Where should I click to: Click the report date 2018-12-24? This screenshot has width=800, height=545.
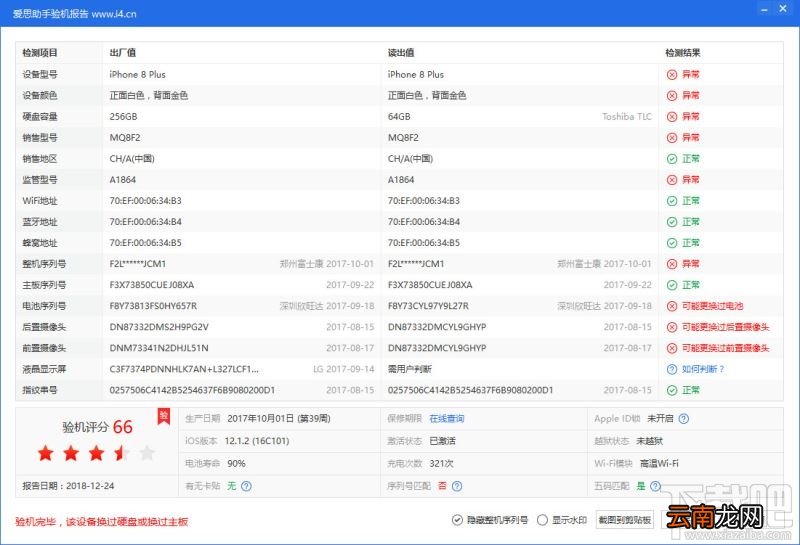coord(90,486)
